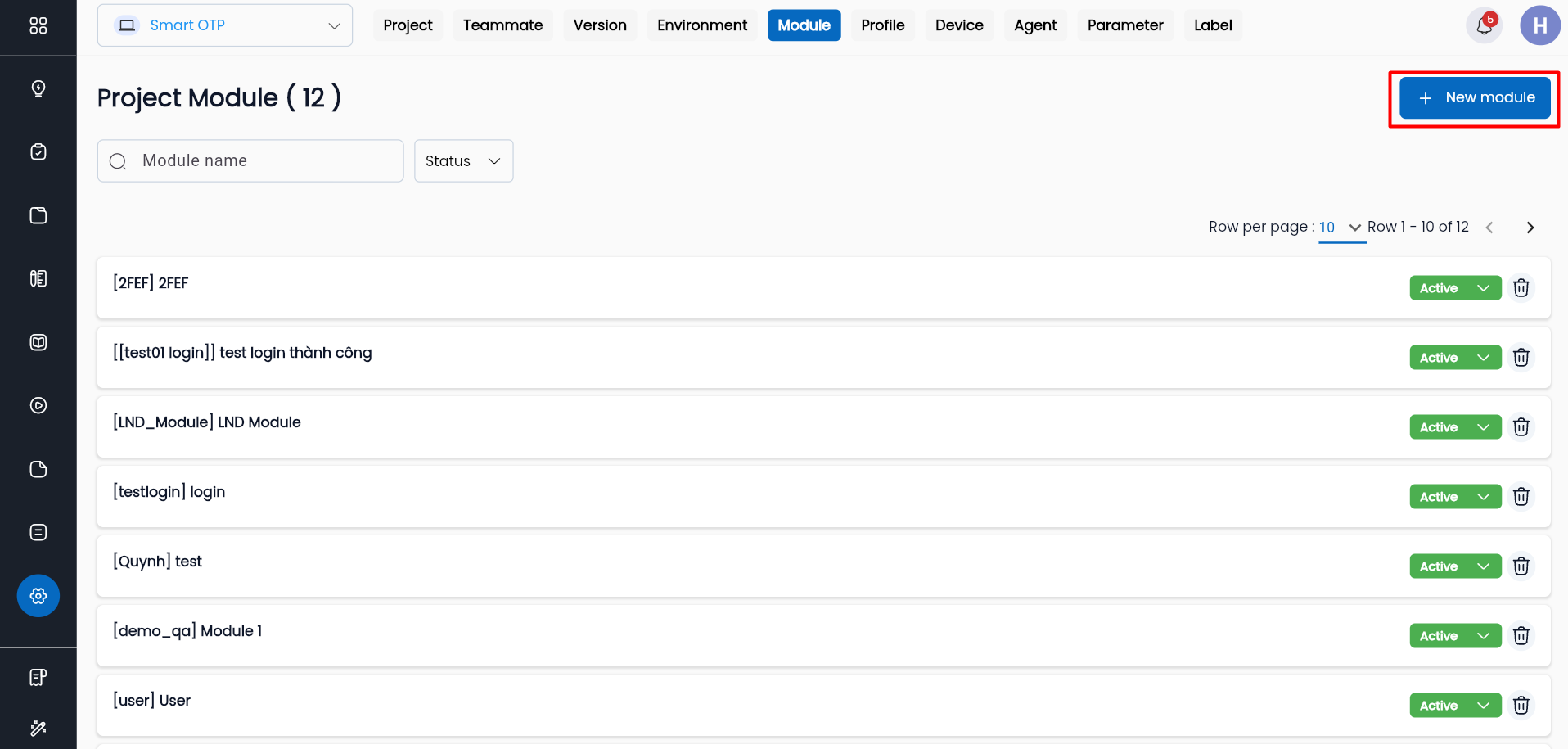Click the play circle sidebar icon
The width and height of the screenshot is (1568, 749).
tap(38, 405)
